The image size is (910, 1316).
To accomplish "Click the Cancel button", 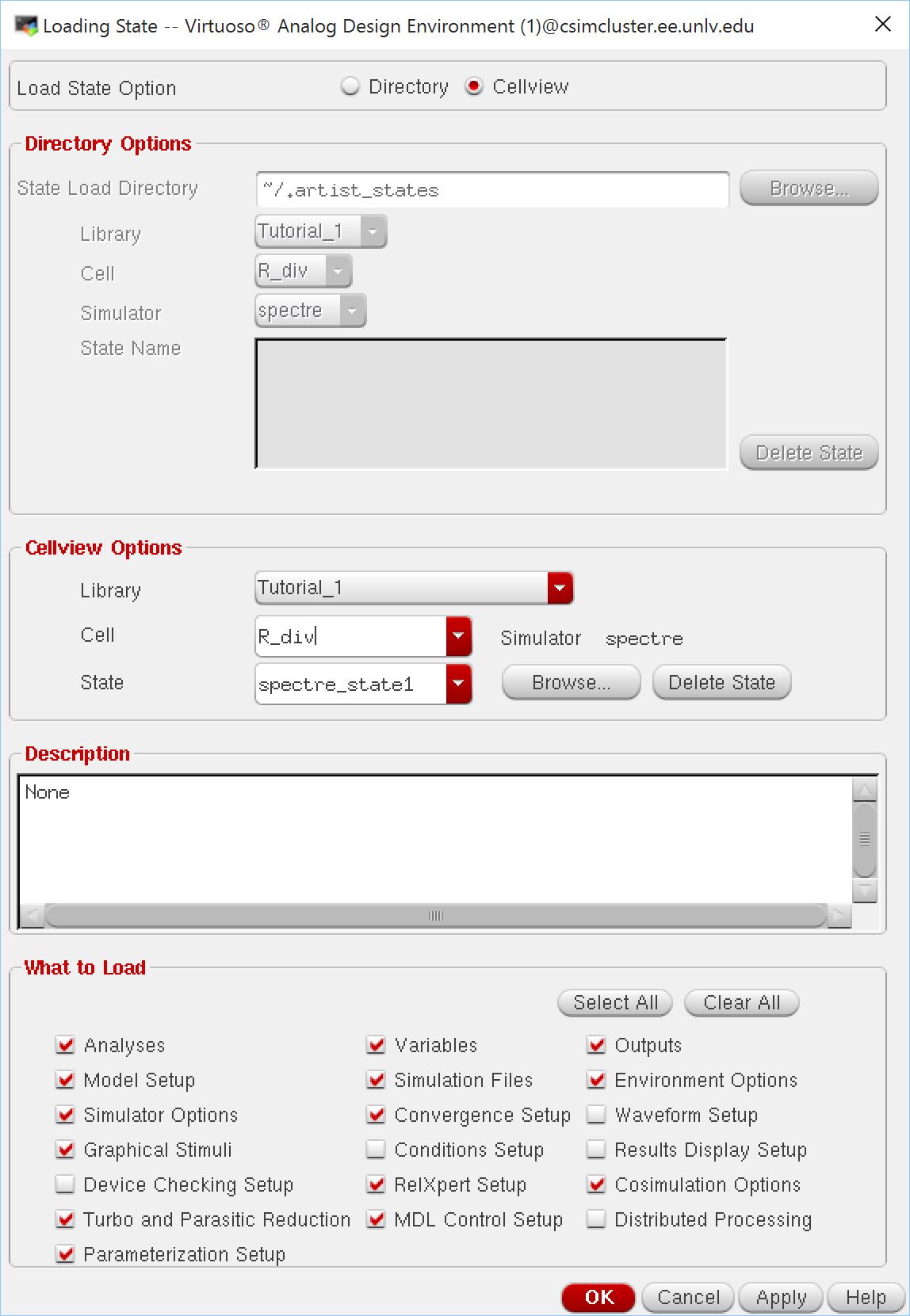I will click(689, 1297).
